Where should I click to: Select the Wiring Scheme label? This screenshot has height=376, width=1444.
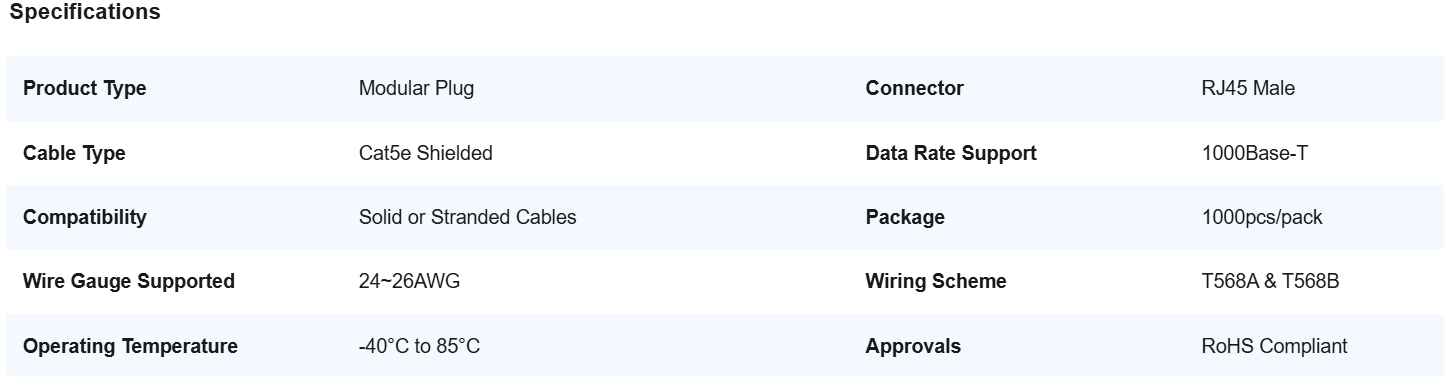click(x=936, y=281)
